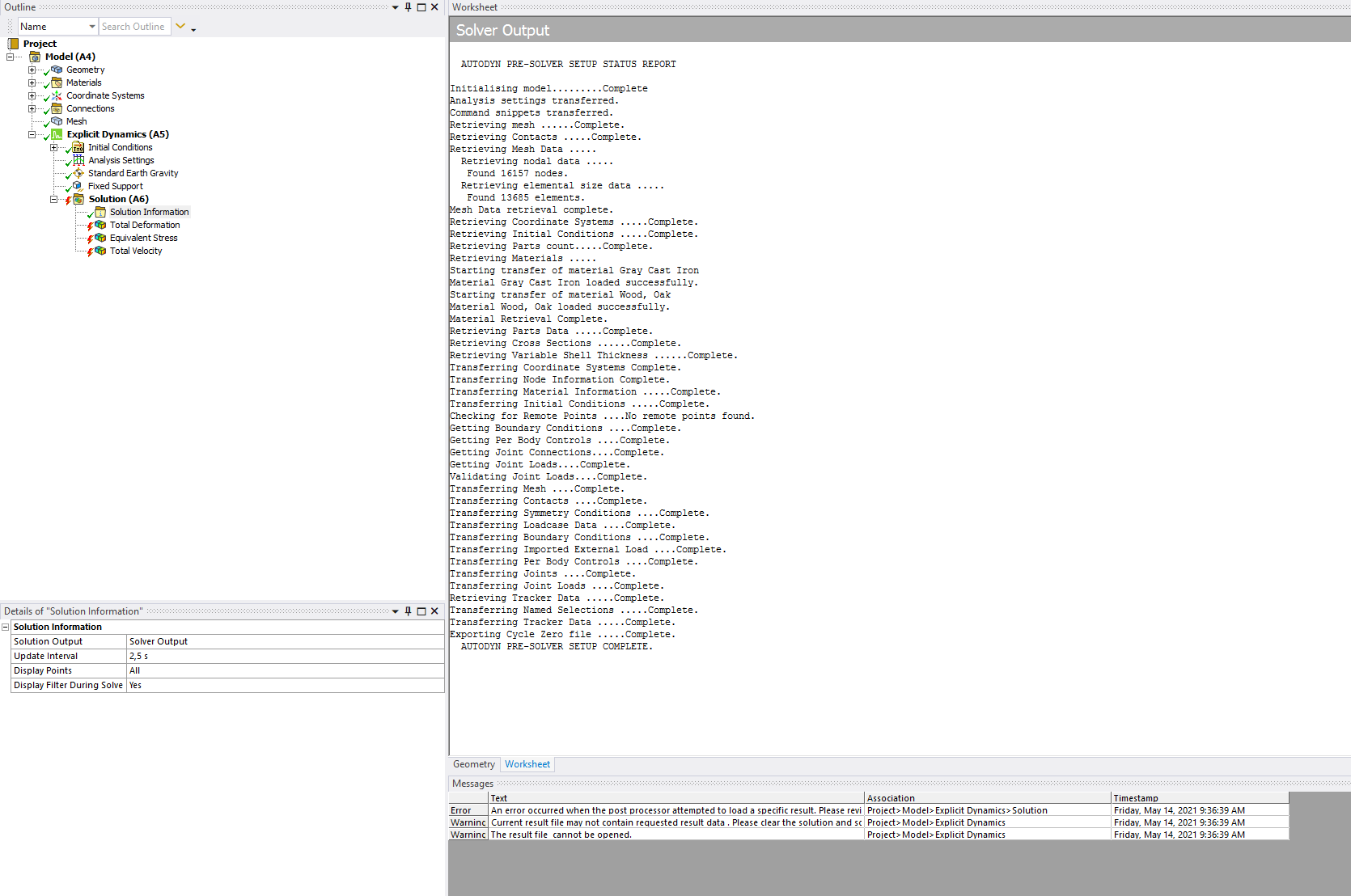This screenshot has height=896, width=1351.
Task: Click the Coordinate Systems triad icon
Action: pyautogui.click(x=57, y=95)
